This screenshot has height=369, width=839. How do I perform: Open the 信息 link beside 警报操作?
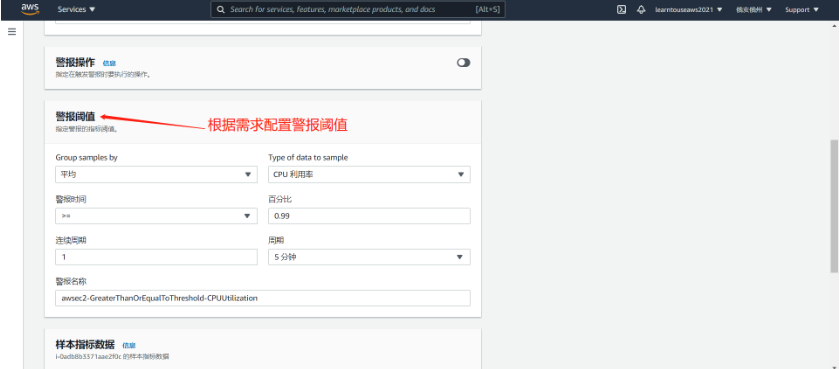click(x=109, y=63)
